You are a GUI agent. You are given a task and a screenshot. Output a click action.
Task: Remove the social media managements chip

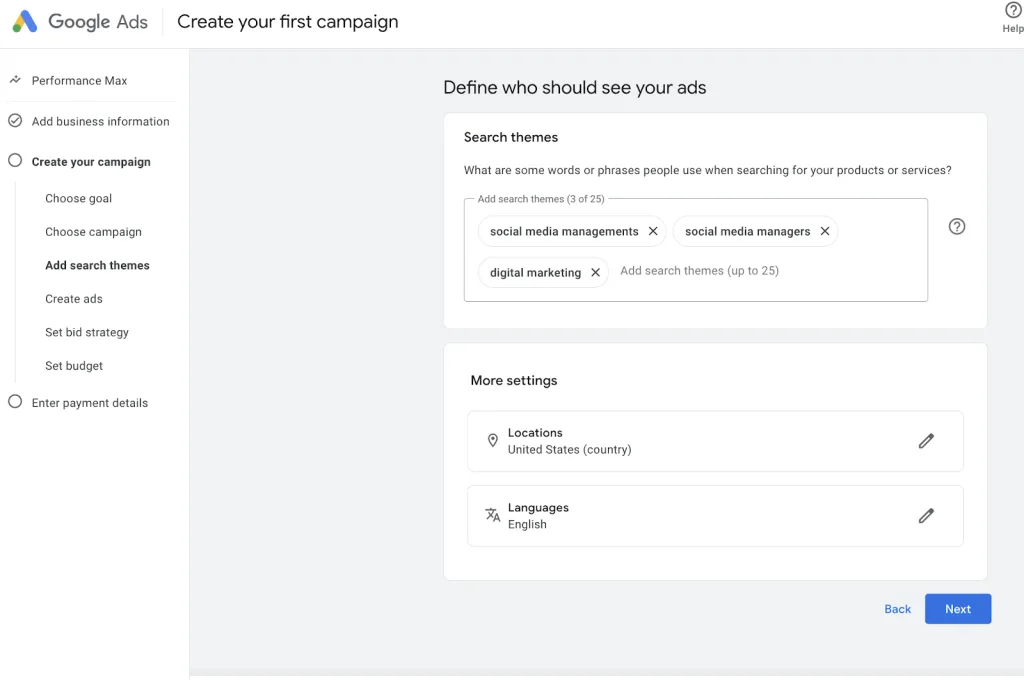click(x=652, y=231)
